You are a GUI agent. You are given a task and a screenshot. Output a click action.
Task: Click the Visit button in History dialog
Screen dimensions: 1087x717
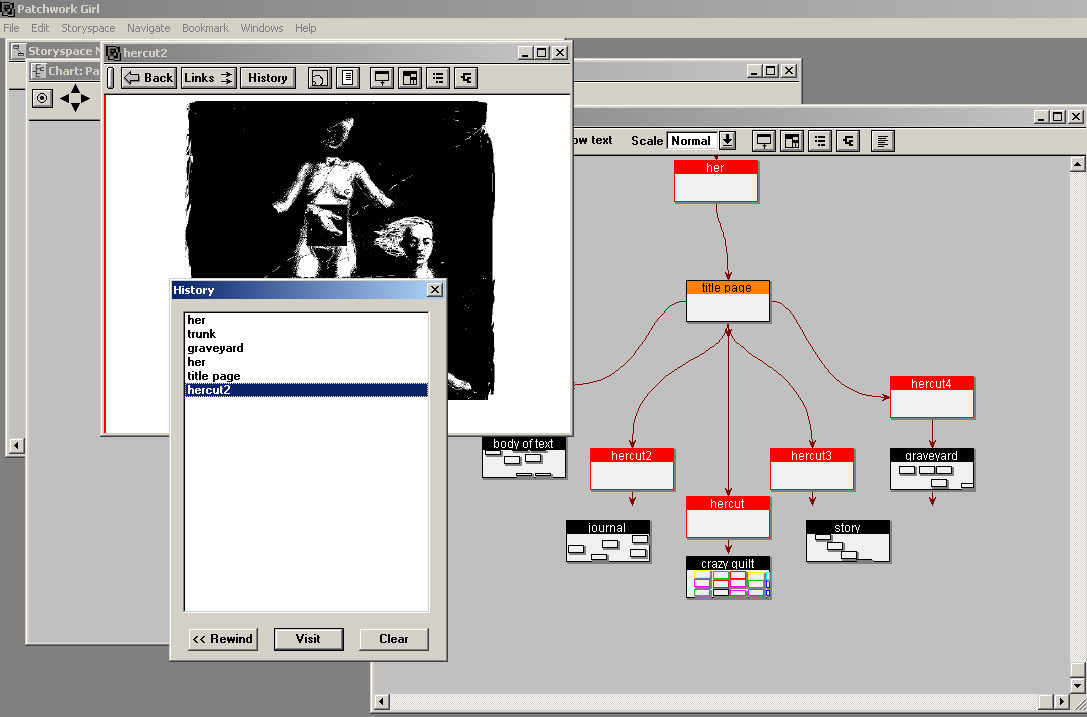click(x=308, y=639)
